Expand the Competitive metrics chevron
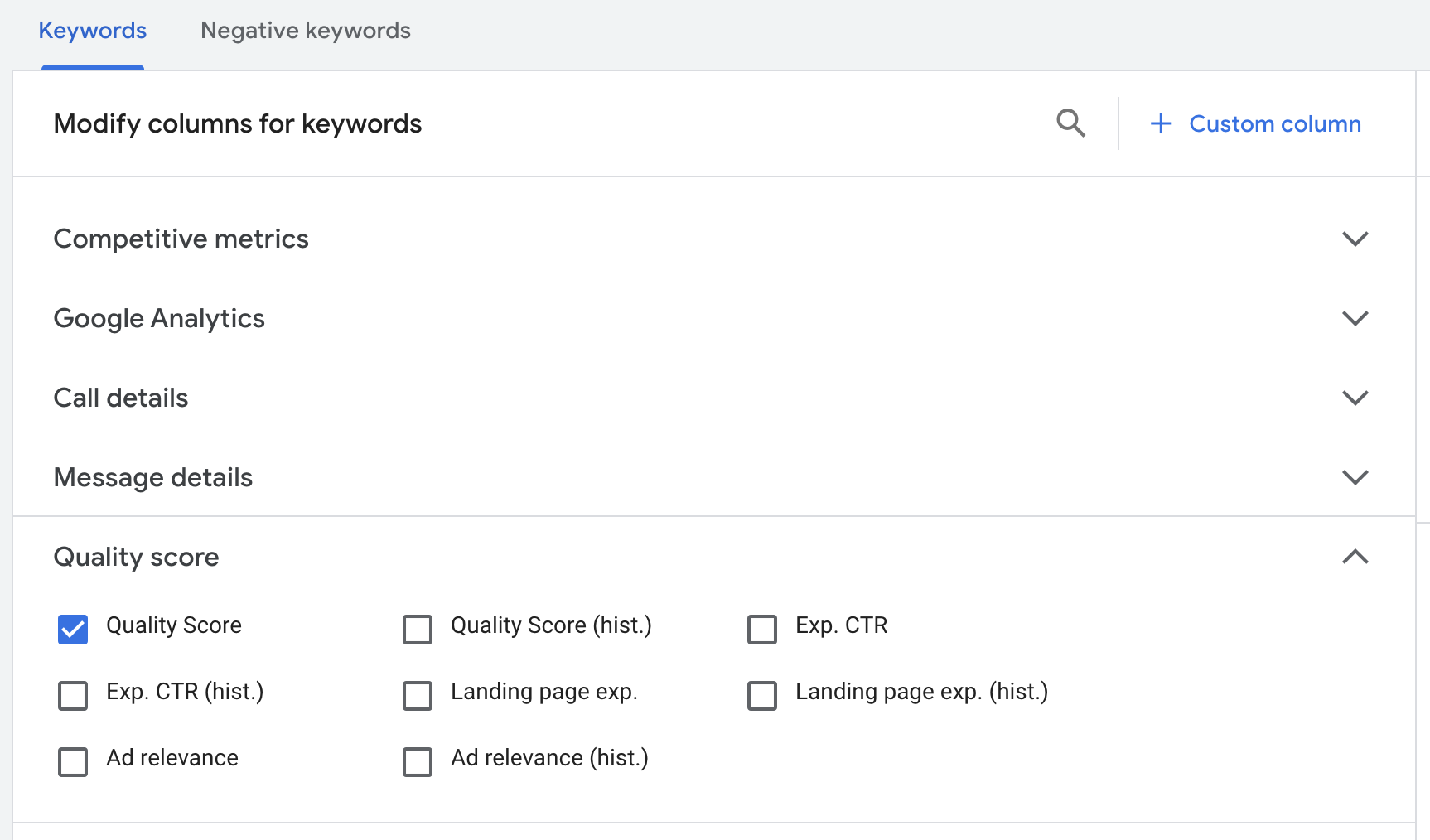Viewport: 1430px width, 840px height. pyautogui.click(x=1355, y=239)
